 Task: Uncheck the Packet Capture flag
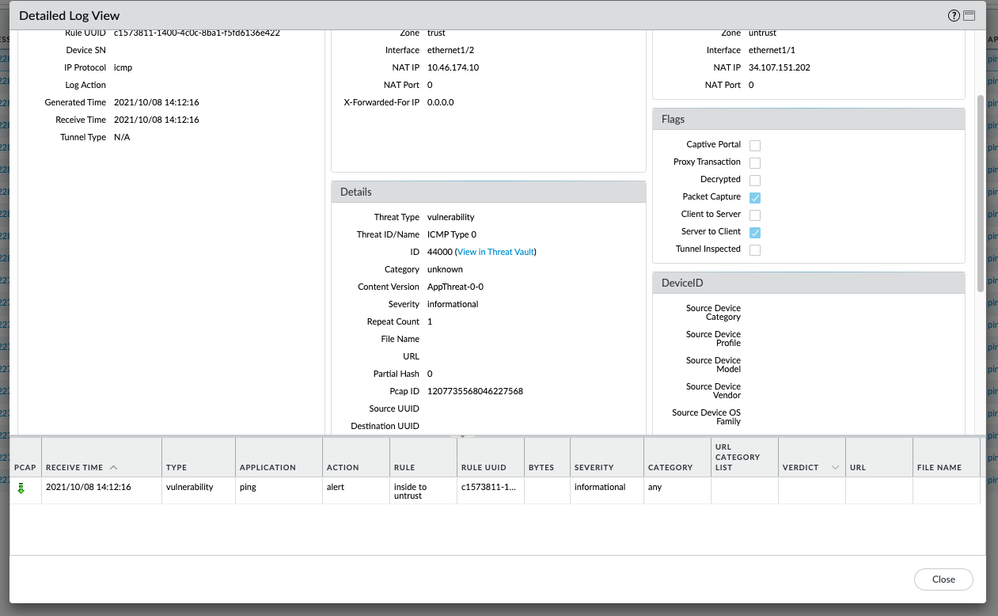tap(755, 198)
